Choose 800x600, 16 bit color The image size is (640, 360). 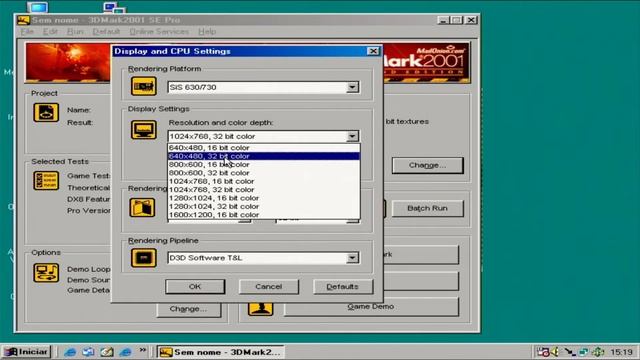point(264,164)
